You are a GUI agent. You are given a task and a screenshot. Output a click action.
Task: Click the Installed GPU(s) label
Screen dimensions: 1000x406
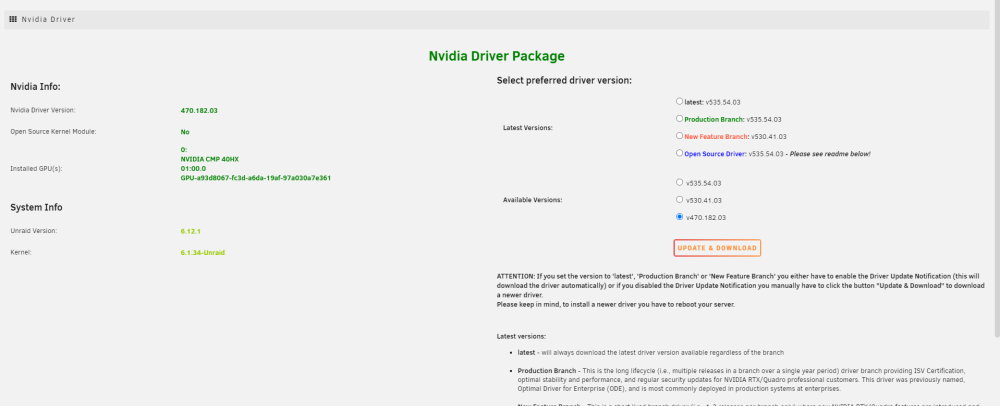[36, 169]
